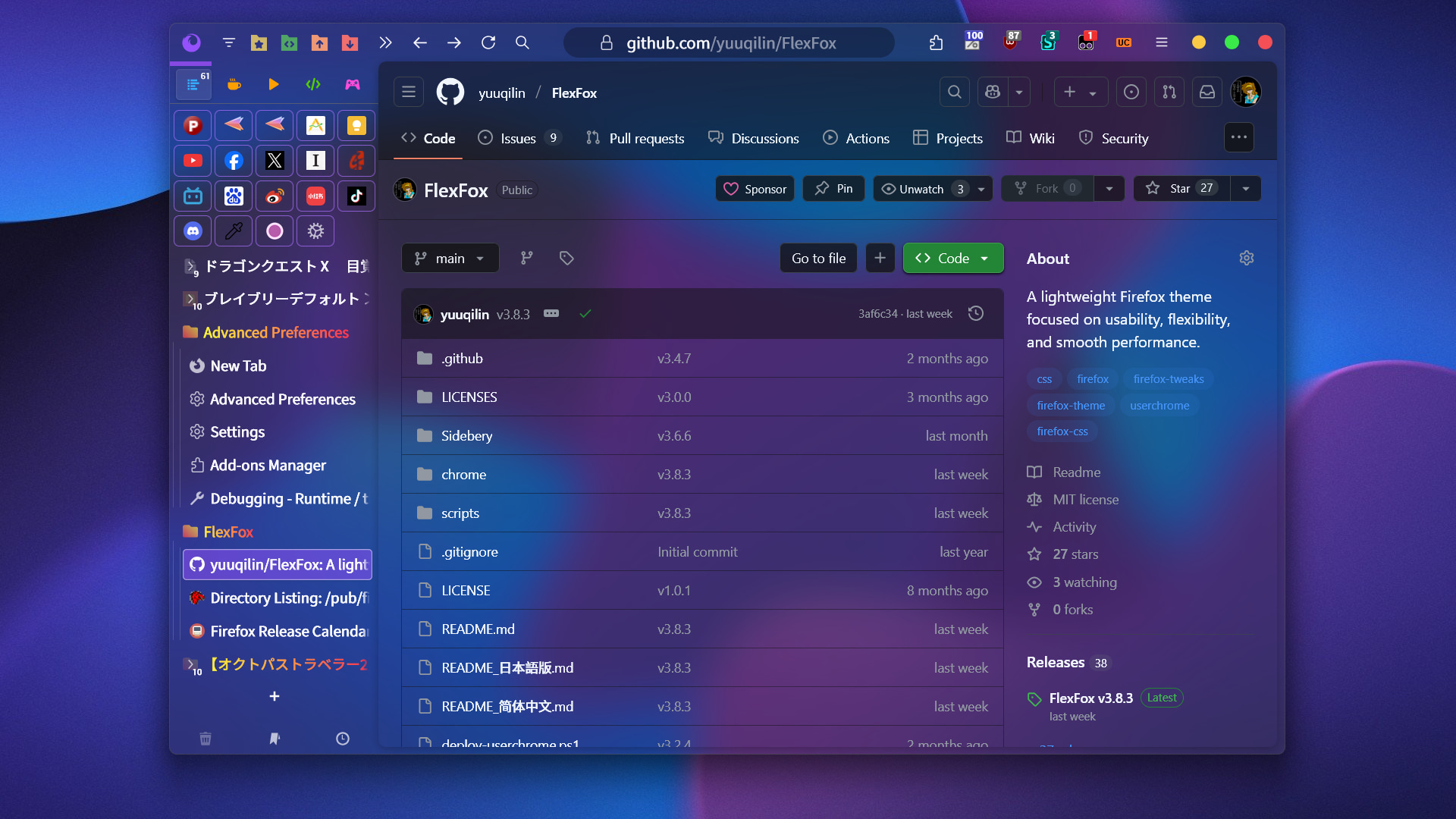The width and height of the screenshot is (1456, 819).
Task: Expand the main branch selector
Action: [x=450, y=258]
